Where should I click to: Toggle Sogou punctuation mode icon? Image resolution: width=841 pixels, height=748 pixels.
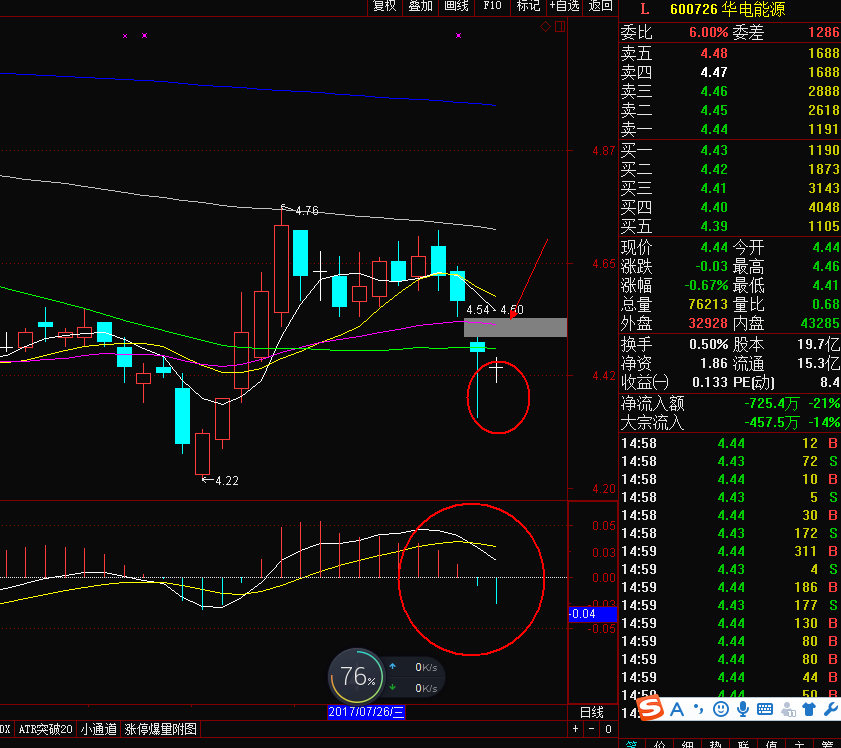tap(698, 709)
